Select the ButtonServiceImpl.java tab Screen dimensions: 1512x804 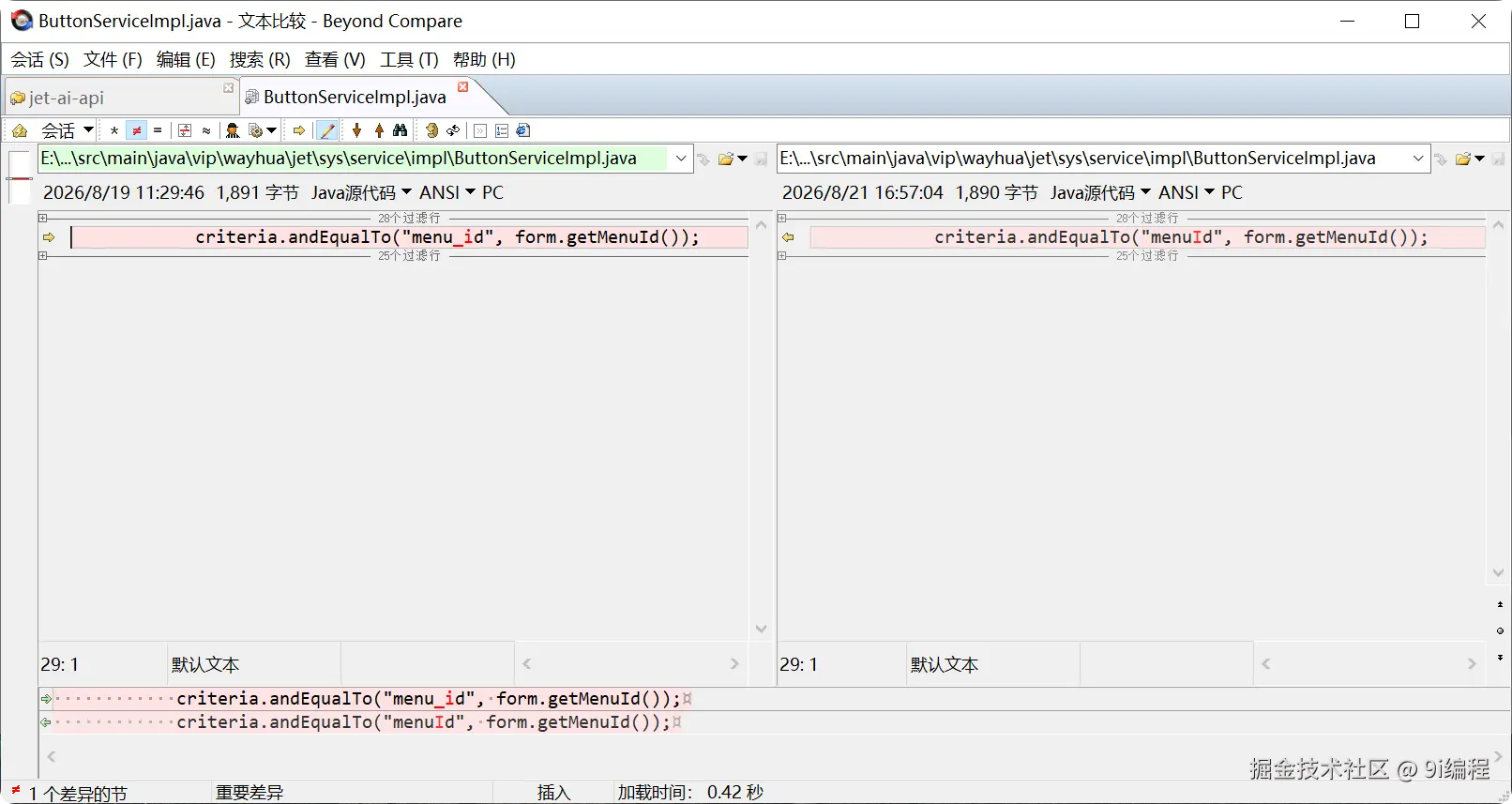[x=355, y=97]
